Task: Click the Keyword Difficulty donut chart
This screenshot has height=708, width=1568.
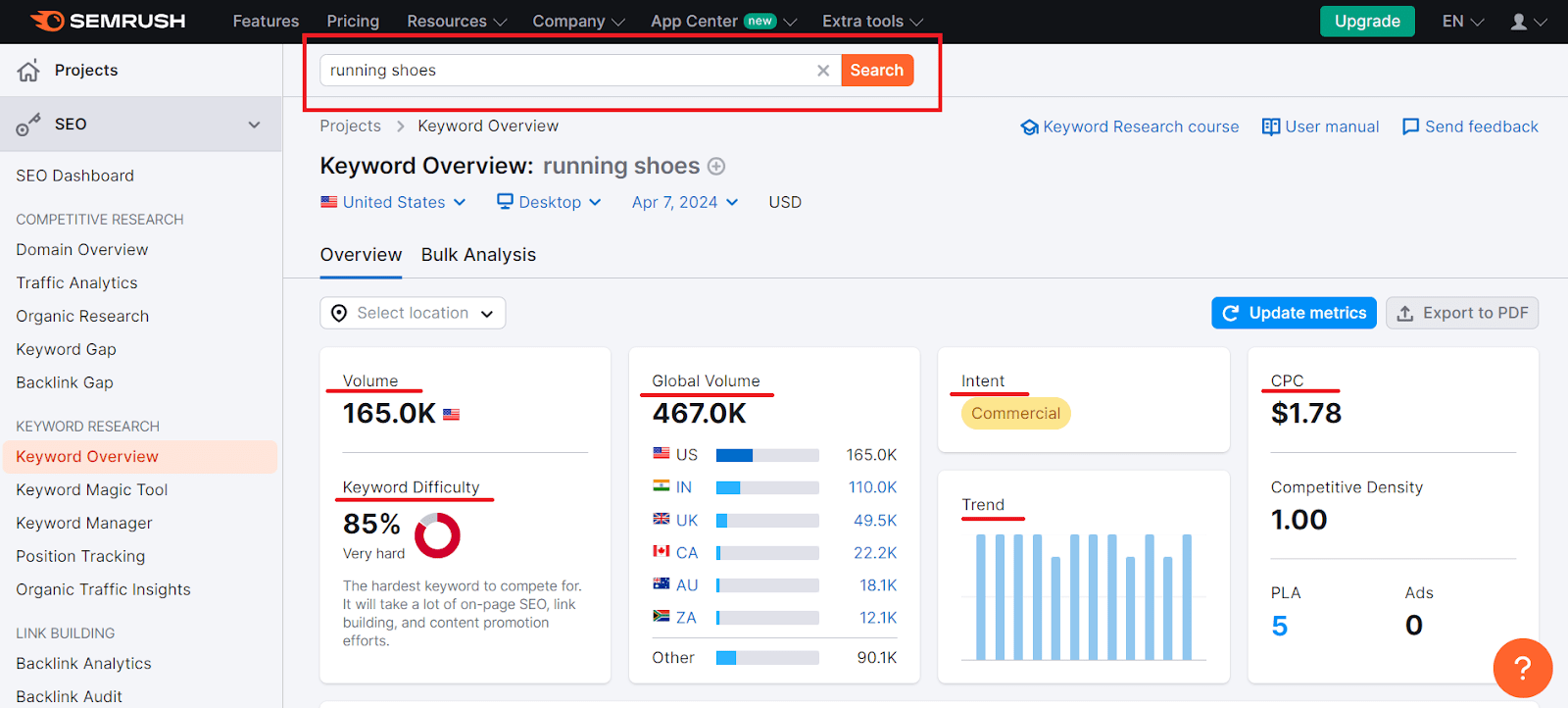Action: tap(437, 535)
